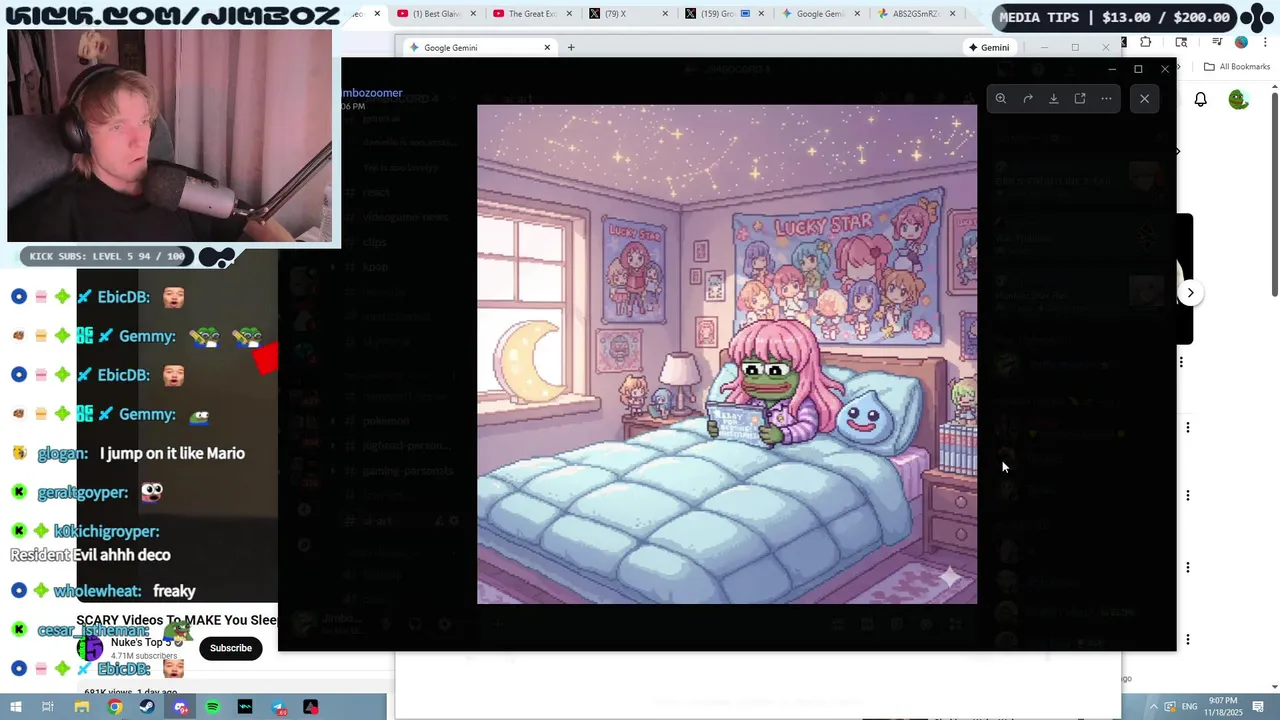The image size is (1280, 720).
Task: Open Telegram from the taskbar
Action: pyautogui.click(x=278, y=707)
